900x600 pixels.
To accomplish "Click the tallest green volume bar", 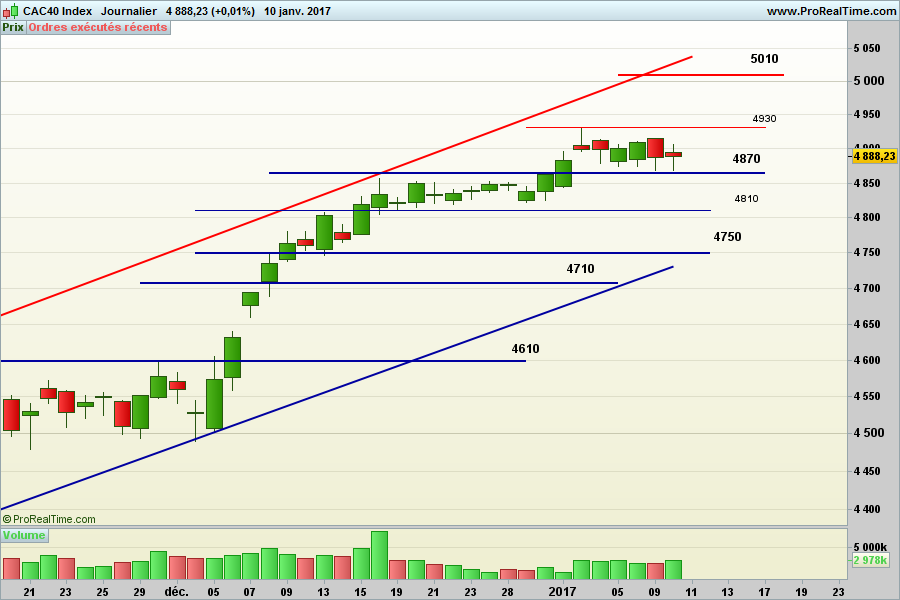I will pyautogui.click(x=379, y=556).
